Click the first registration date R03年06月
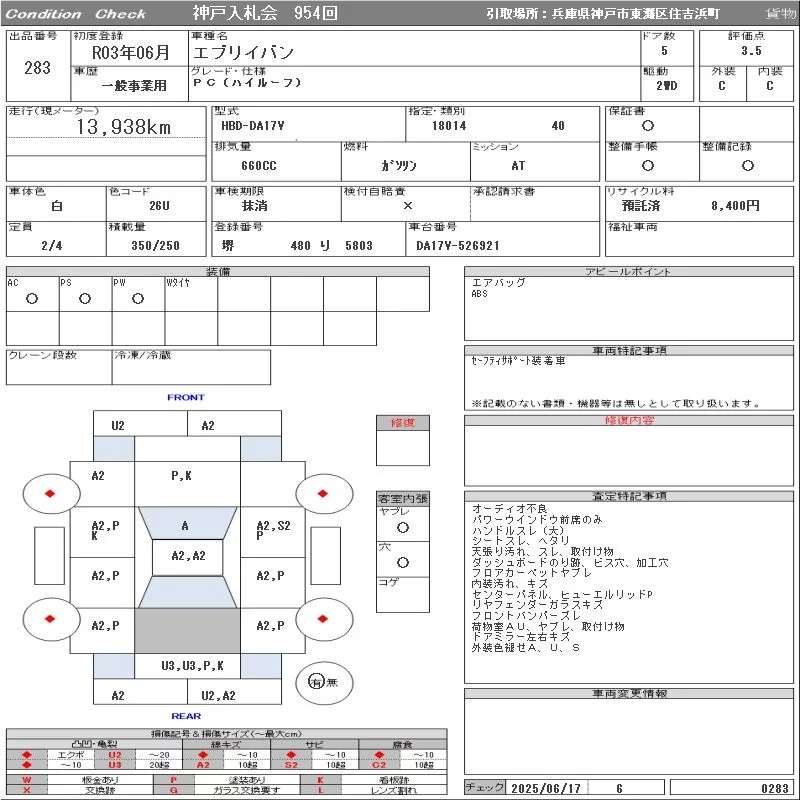The width and height of the screenshot is (800, 800). click(131, 52)
